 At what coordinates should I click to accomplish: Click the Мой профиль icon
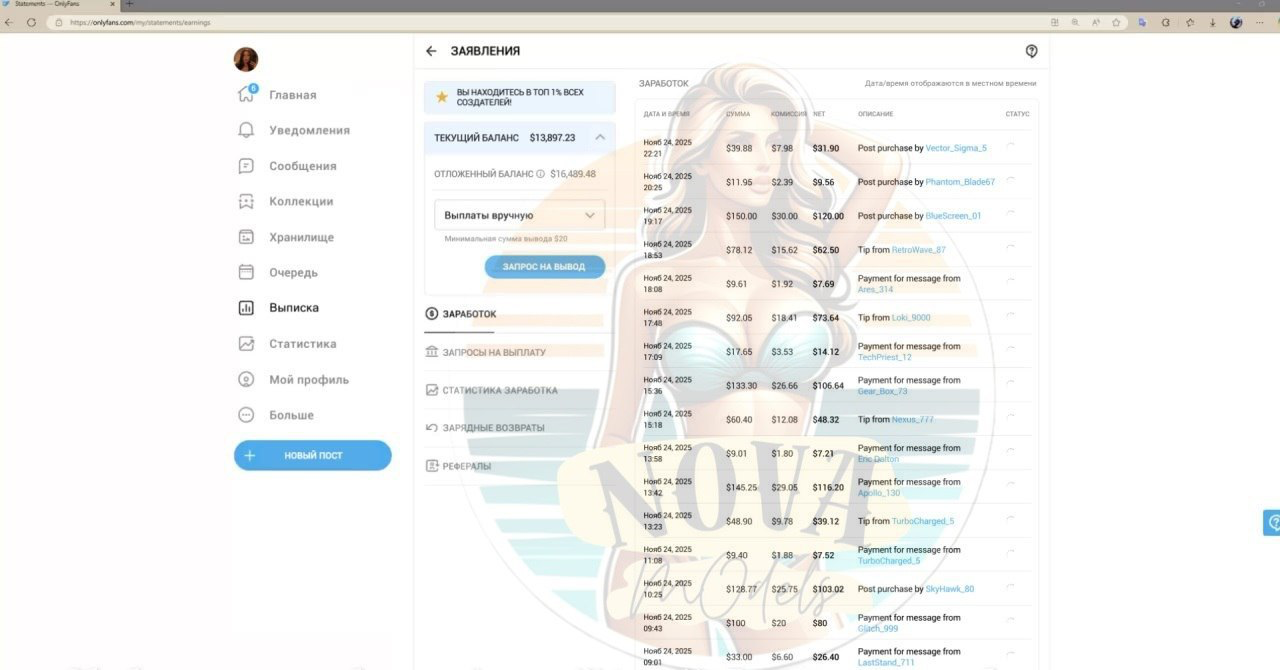coord(246,380)
